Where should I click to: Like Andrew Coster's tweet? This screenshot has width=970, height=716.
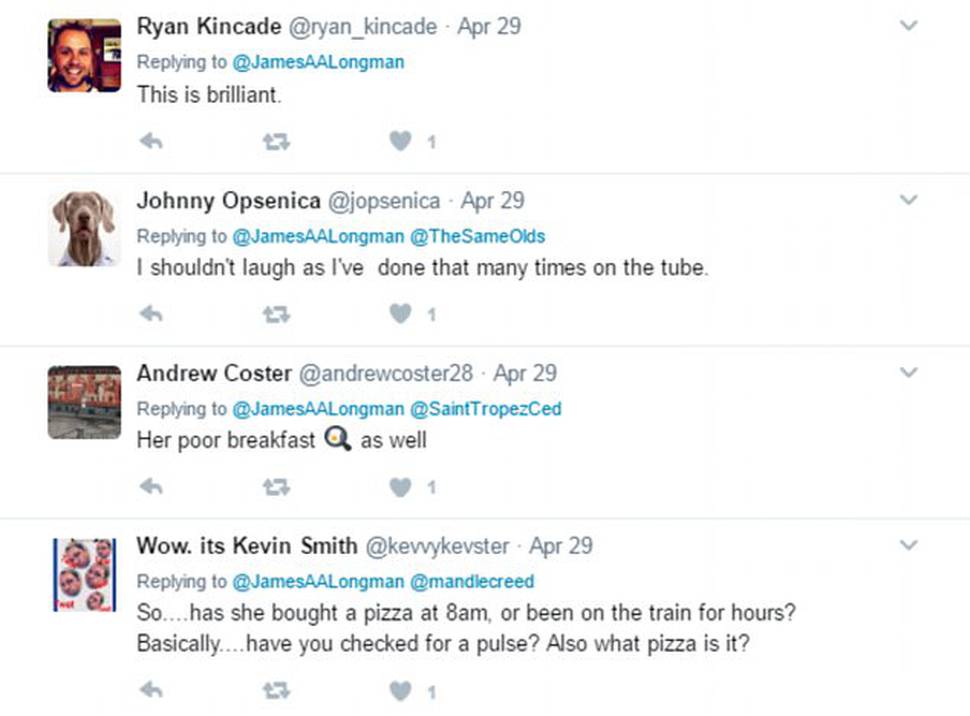[x=400, y=487]
